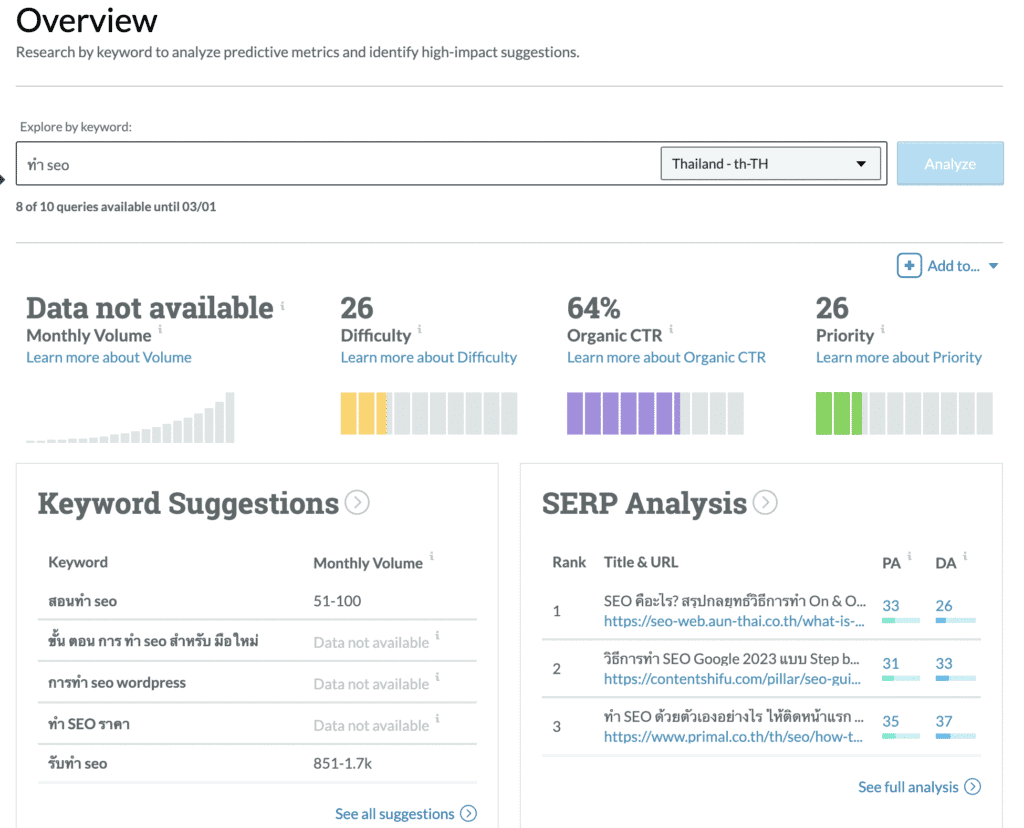Click info icon next to Monthly Volume heading
Image resolution: width=1024 pixels, height=828 pixels.
click(161, 330)
